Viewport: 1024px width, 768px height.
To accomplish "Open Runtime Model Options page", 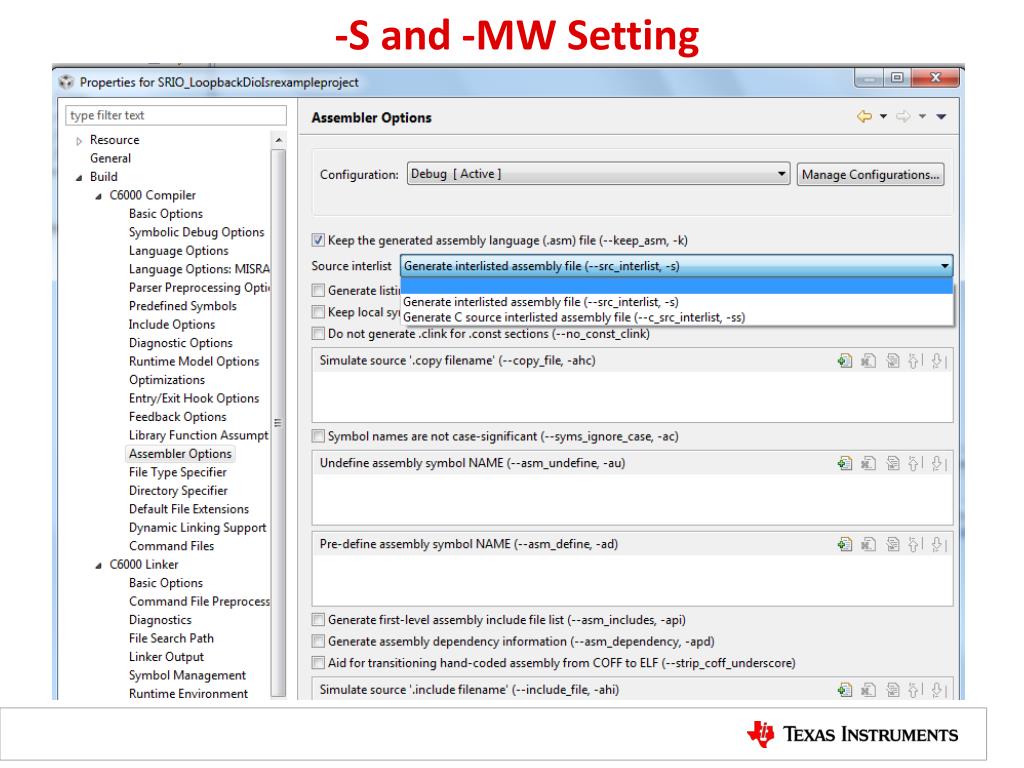I will (x=194, y=361).
